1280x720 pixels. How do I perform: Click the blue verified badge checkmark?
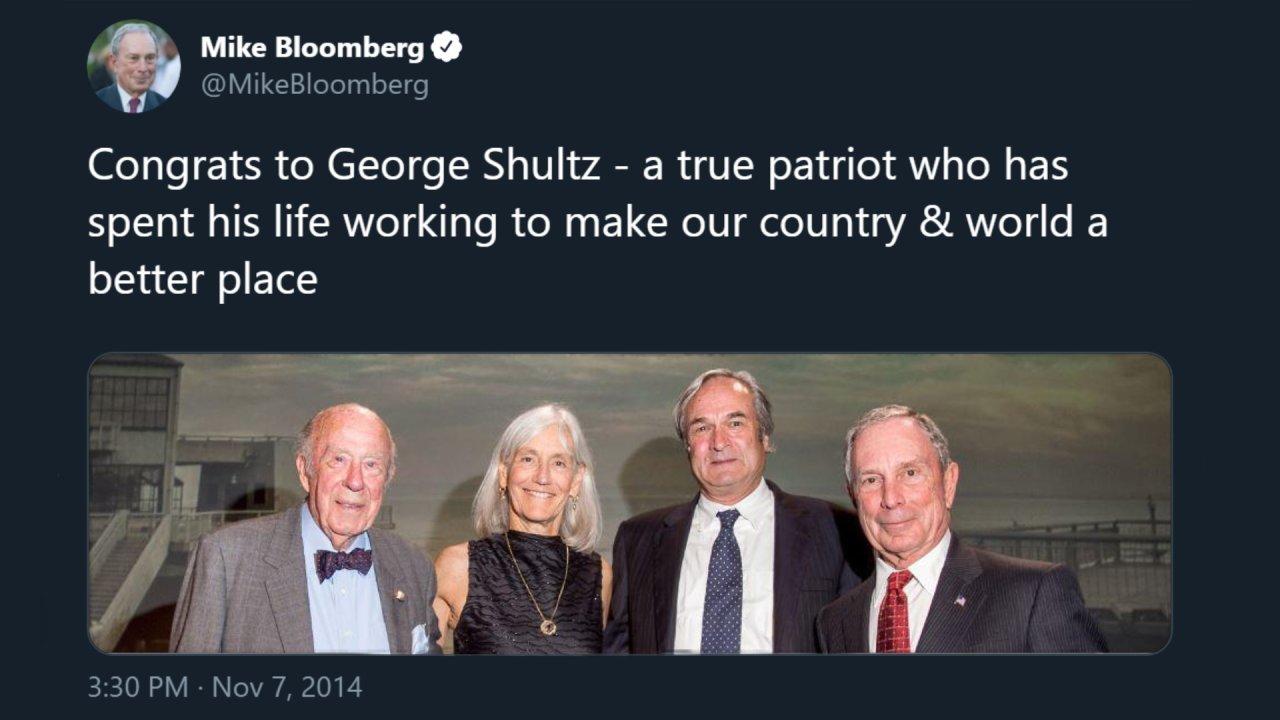(446, 47)
